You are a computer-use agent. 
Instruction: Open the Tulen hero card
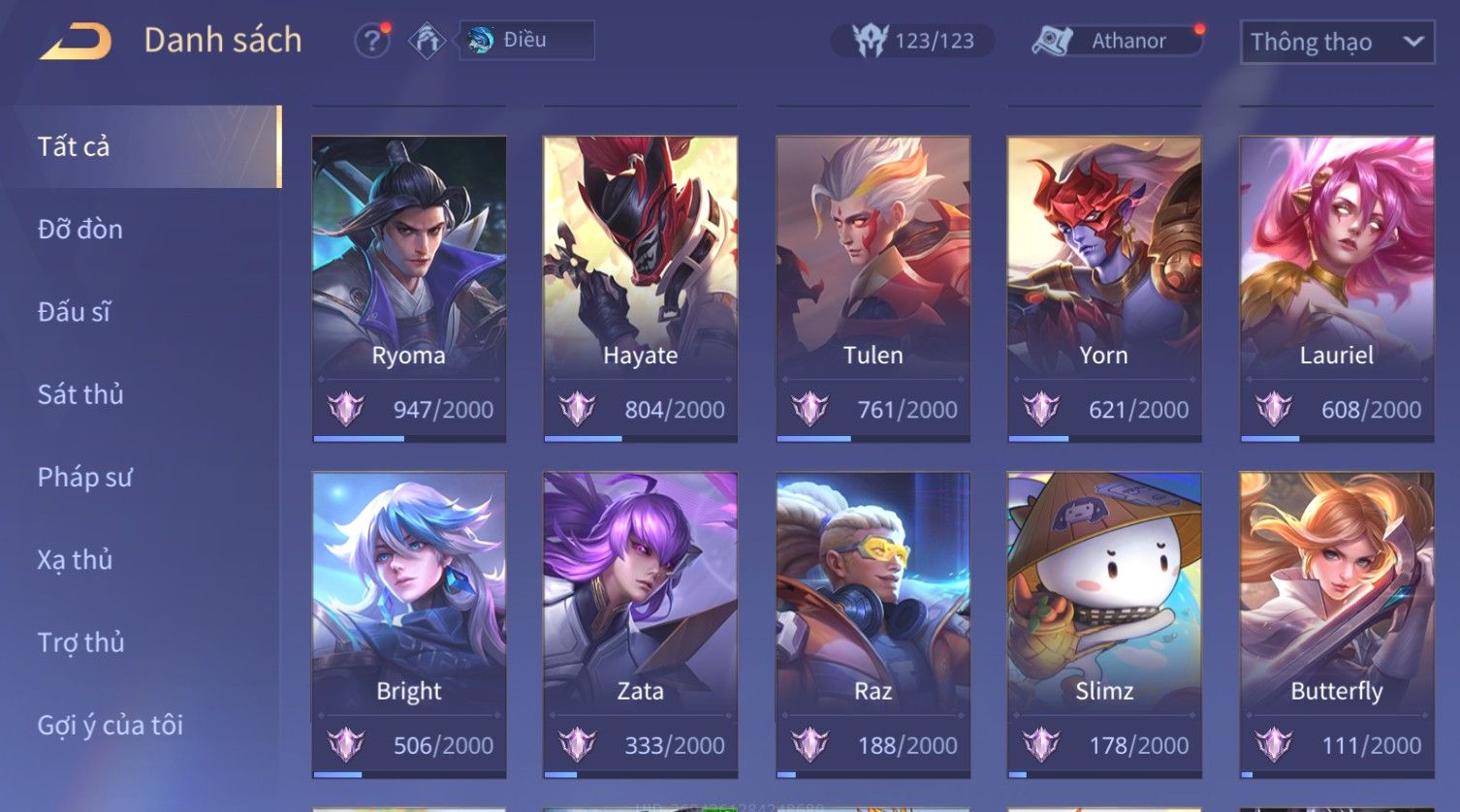873,289
